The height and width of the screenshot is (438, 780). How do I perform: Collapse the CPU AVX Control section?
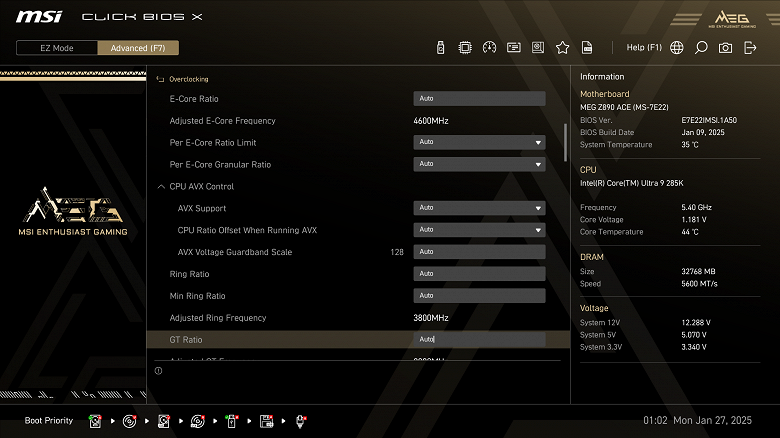point(161,187)
